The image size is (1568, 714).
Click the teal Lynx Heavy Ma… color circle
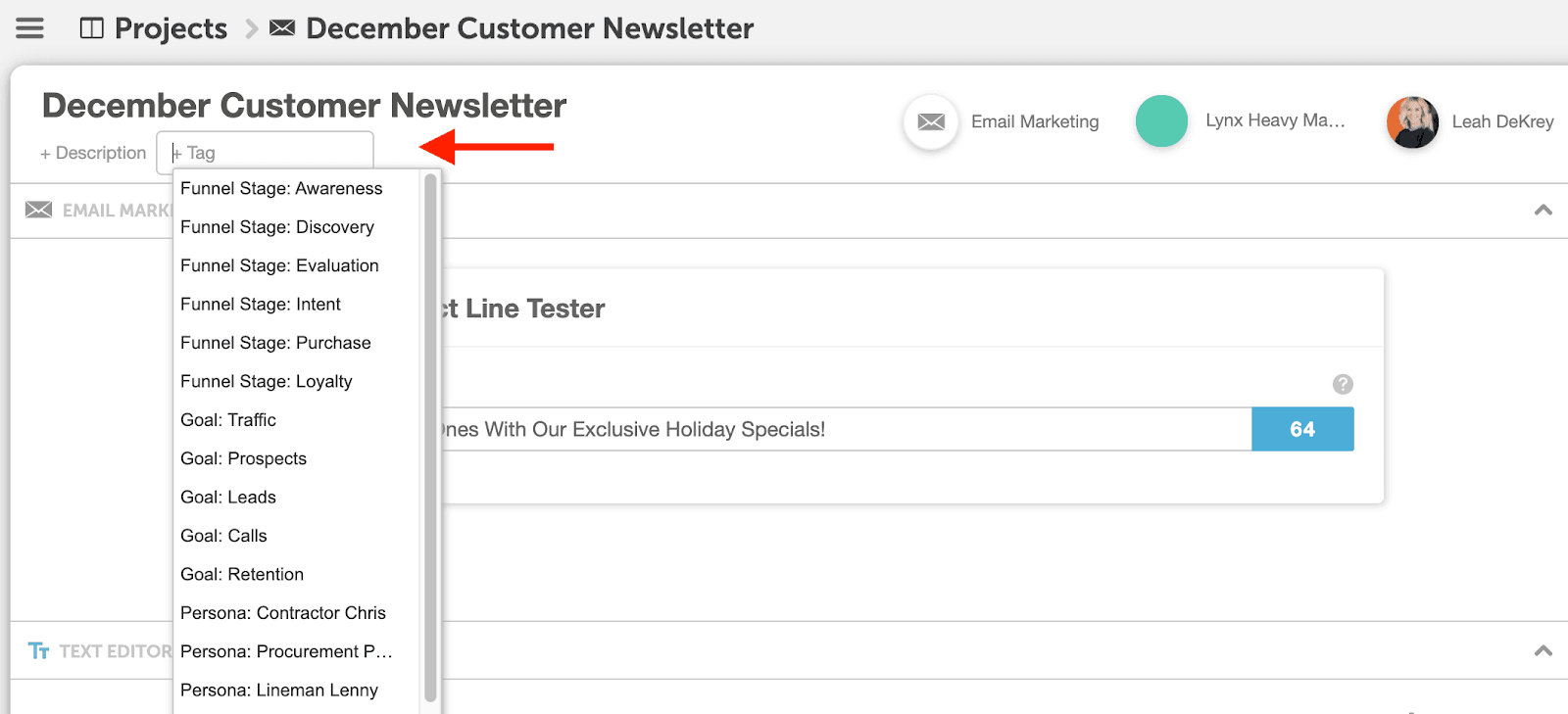point(1161,121)
